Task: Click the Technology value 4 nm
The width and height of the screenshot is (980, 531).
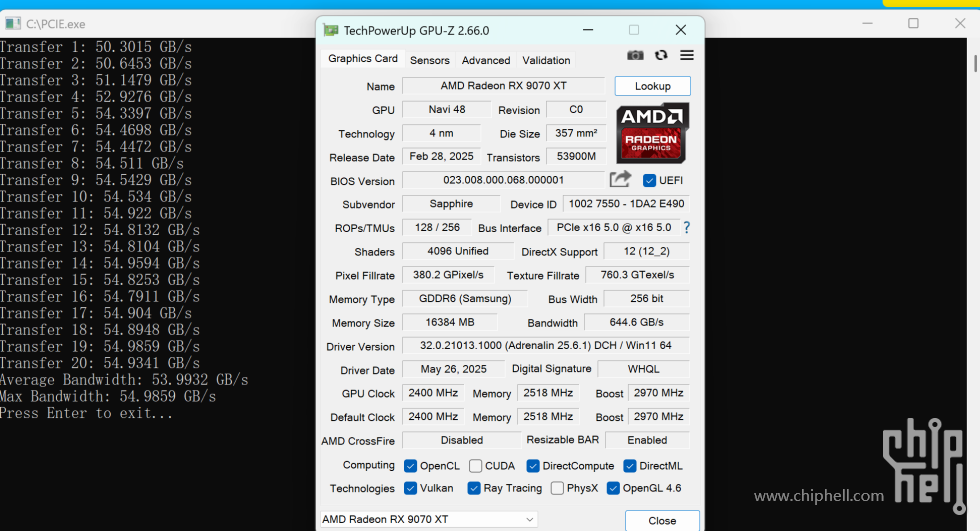Action: click(441, 133)
